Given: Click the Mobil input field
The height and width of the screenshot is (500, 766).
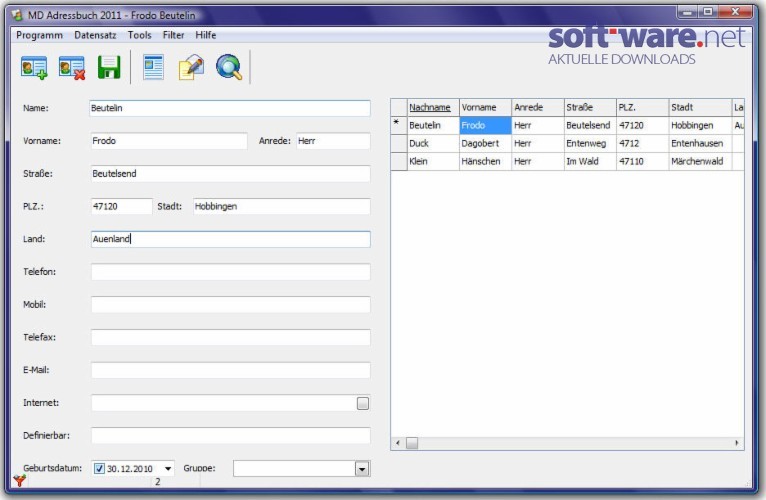Looking at the screenshot, I should tap(231, 305).
